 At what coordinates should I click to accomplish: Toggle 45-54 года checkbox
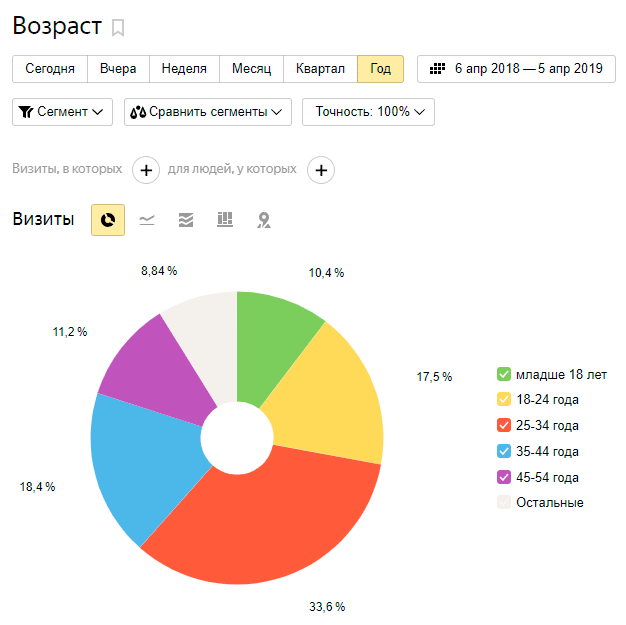coord(504,477)
